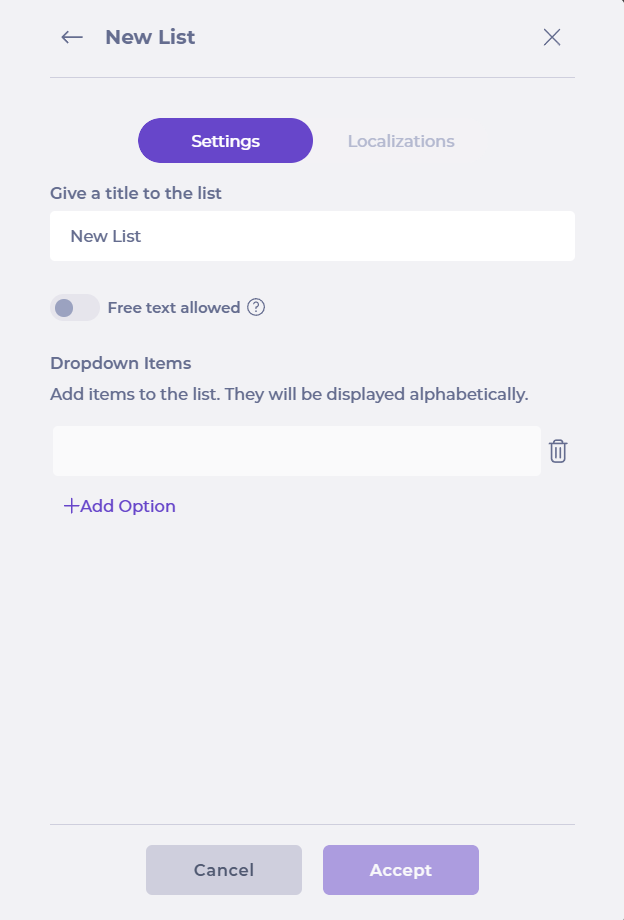Cancel the new list creation

coord(224,870)
